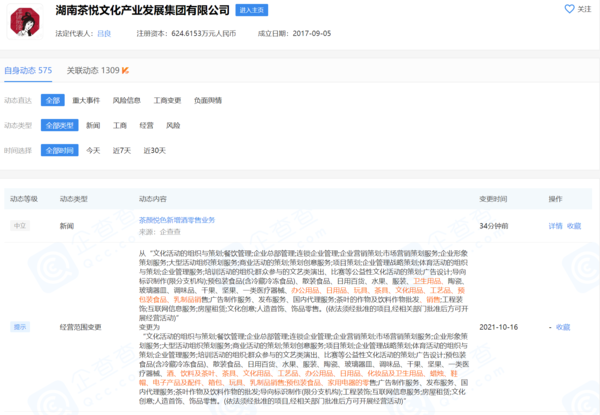The image size is (600, 415).
Task: Filter by 风险信息
Action: point(126,100)
